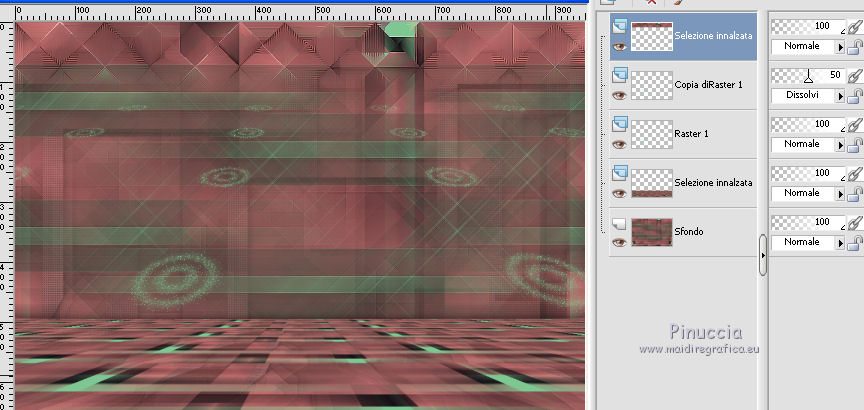The image size is (864, 410).
Task: Click the horizontal ruler above the canvas
Action: 300,13
